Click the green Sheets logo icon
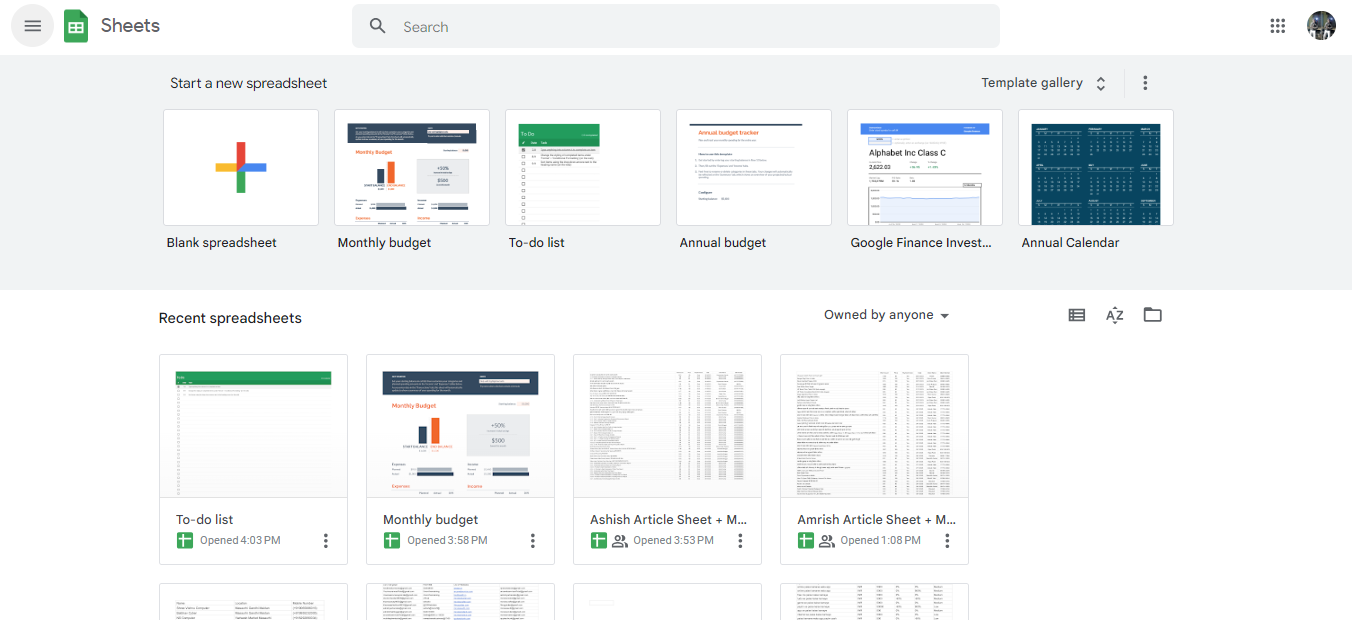Image resolution: width=1353 pixels, height=620 pixels. click(76, 26)
